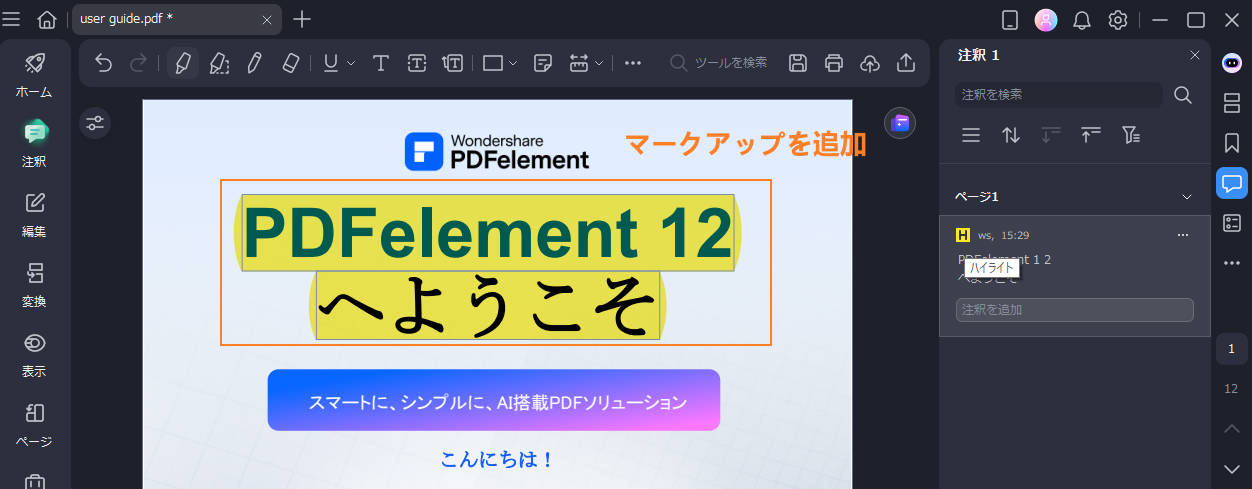Filter the comments list
The height and width of the screenshot is (489, 1252).
(1131, 135)
